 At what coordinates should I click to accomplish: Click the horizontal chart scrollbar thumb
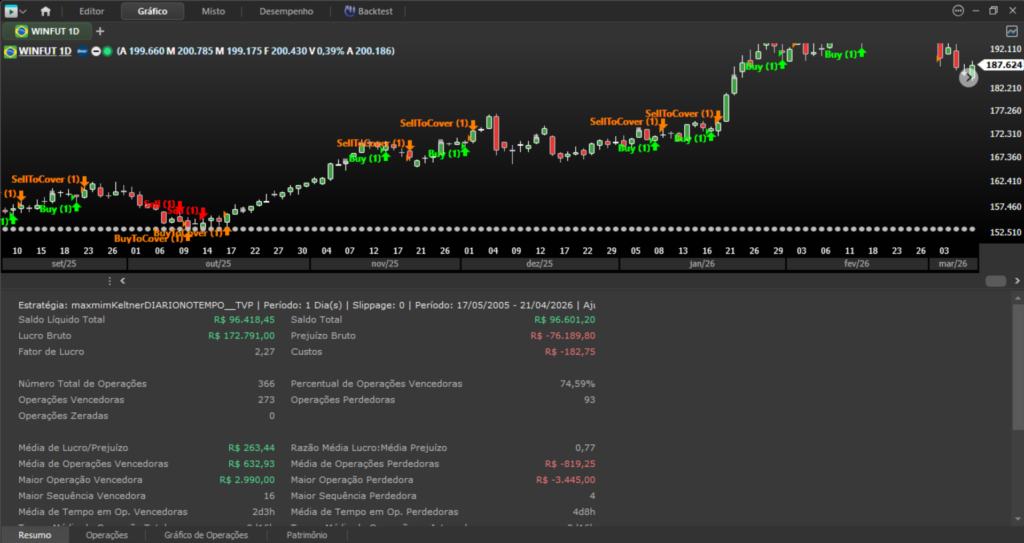[x=995, y=281]
